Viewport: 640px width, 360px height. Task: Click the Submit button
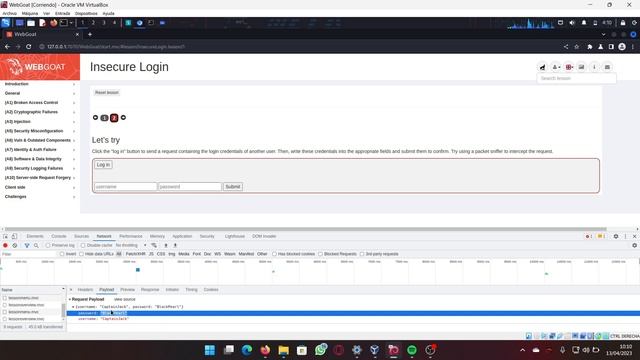(x=233, y=187)
